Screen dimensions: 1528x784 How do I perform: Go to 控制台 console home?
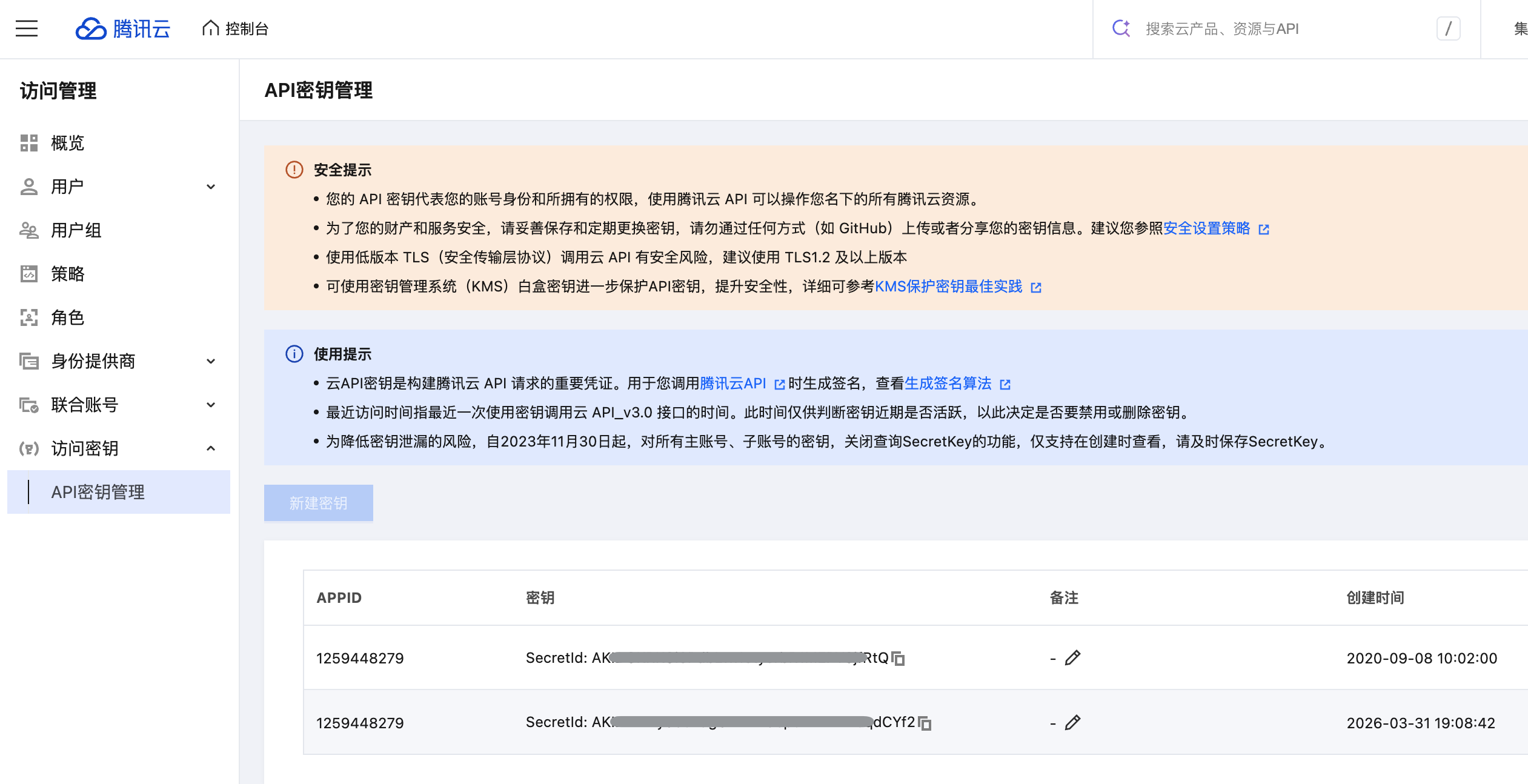[x=235, y=28]
